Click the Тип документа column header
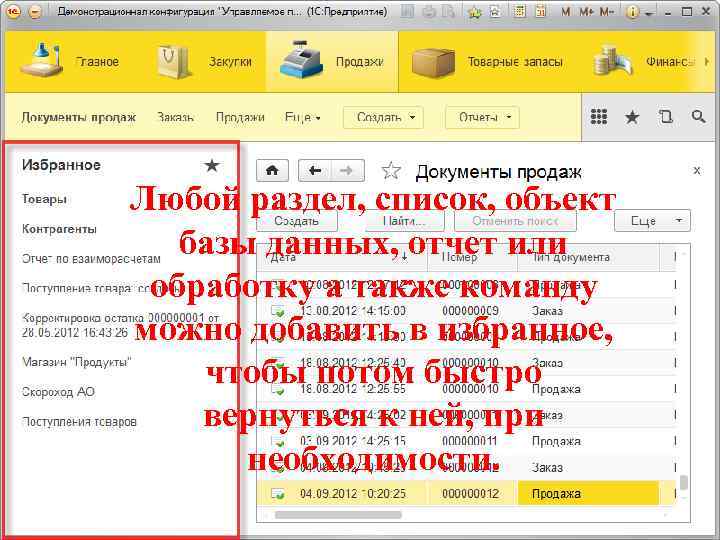The image size is (720, 540). pyautogui.click(x=589, y=258)
